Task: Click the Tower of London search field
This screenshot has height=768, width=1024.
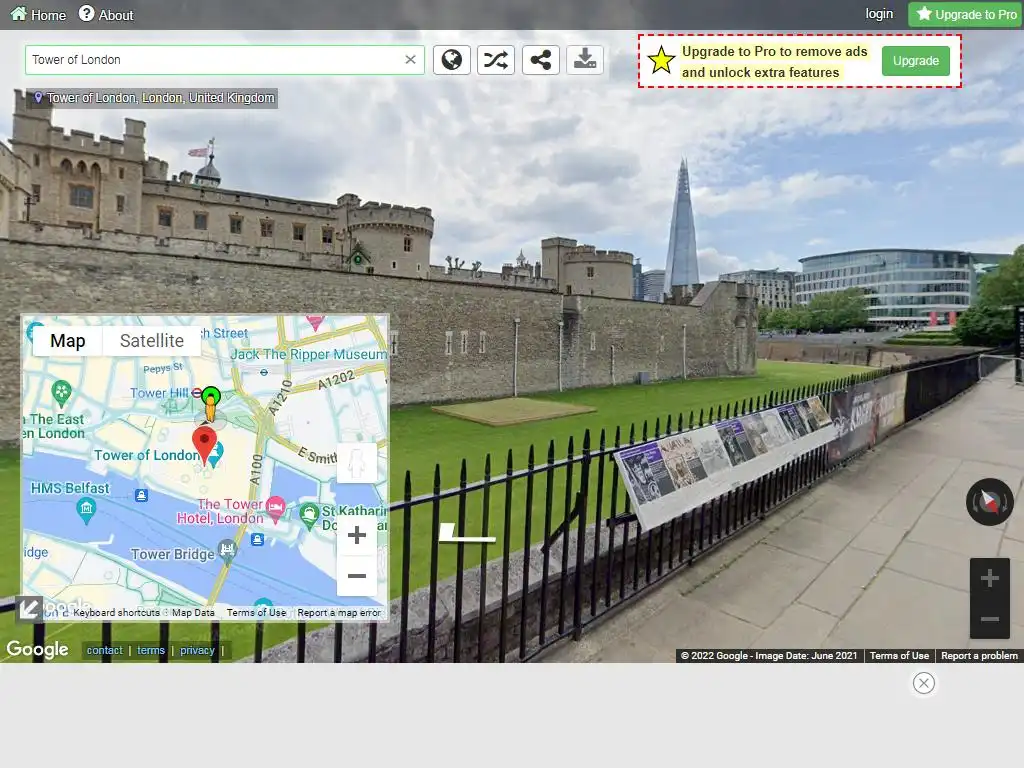Action: (225, 60)
